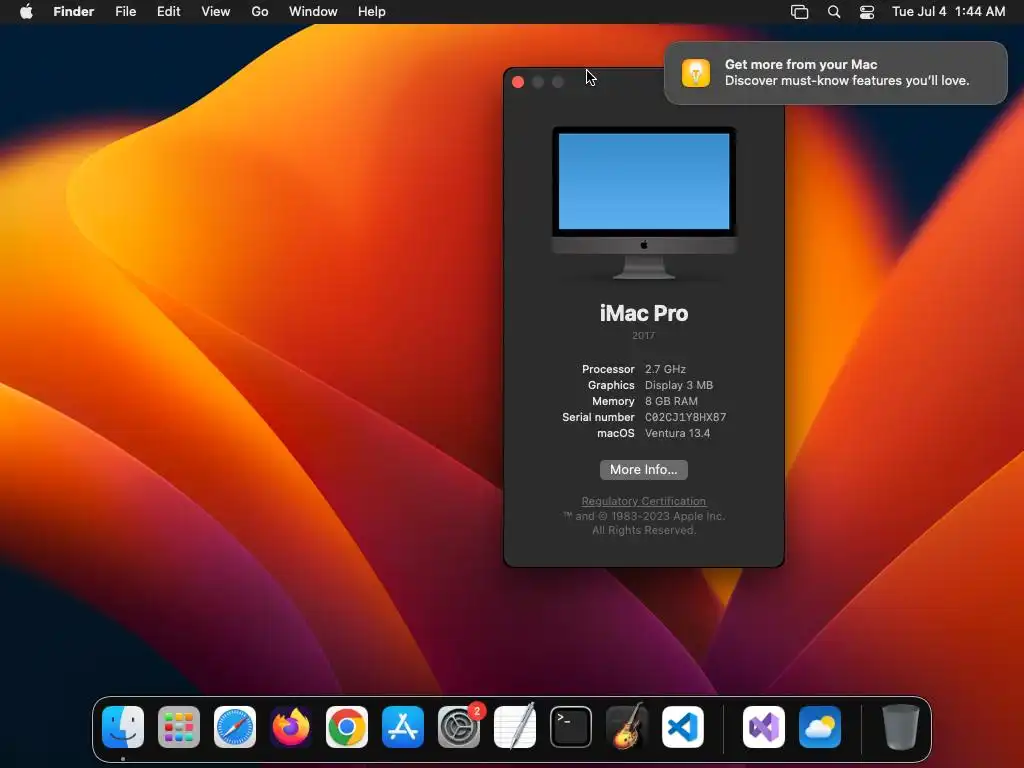Viewport: 1024px width, 768px height.
Task: Open Google Chrome from the Dock
Action: coord(347,727)
